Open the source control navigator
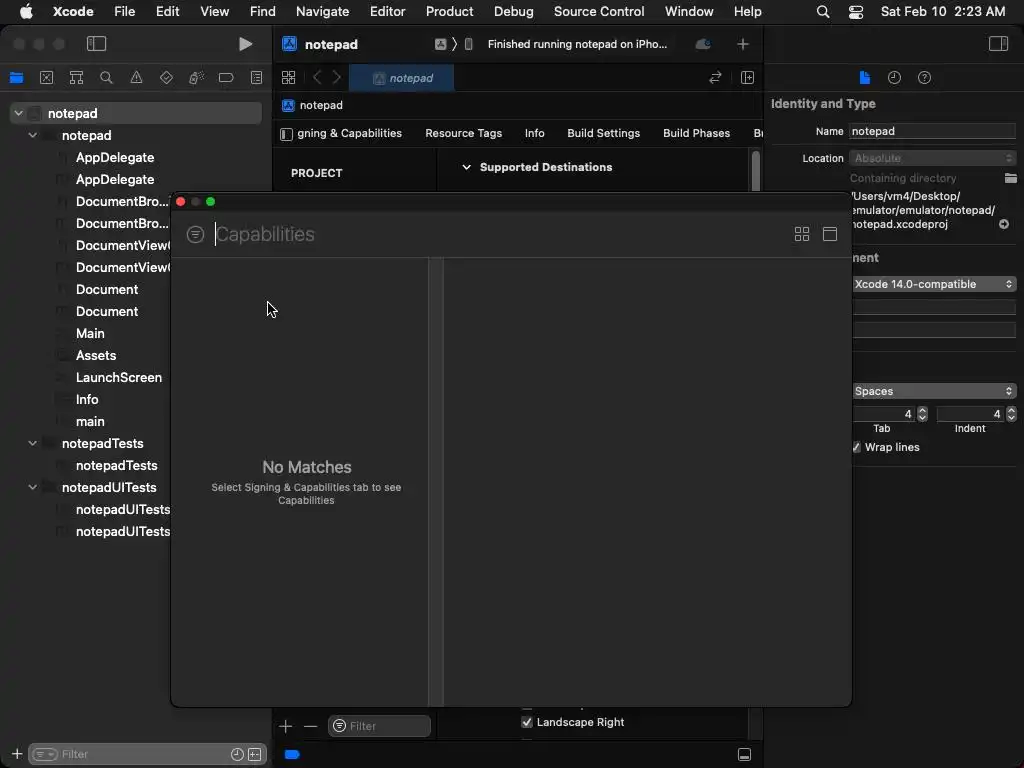Viewport: 1024px width, 768px height. 46,78
